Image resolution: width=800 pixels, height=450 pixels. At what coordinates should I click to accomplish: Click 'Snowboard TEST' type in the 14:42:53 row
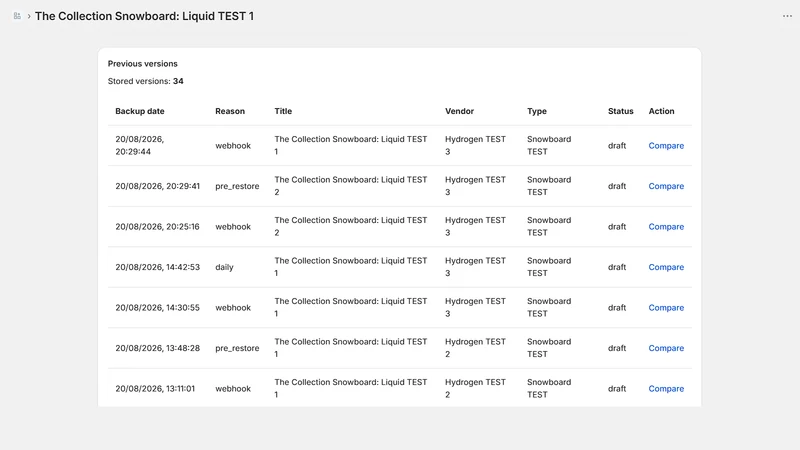click(549, 267)
